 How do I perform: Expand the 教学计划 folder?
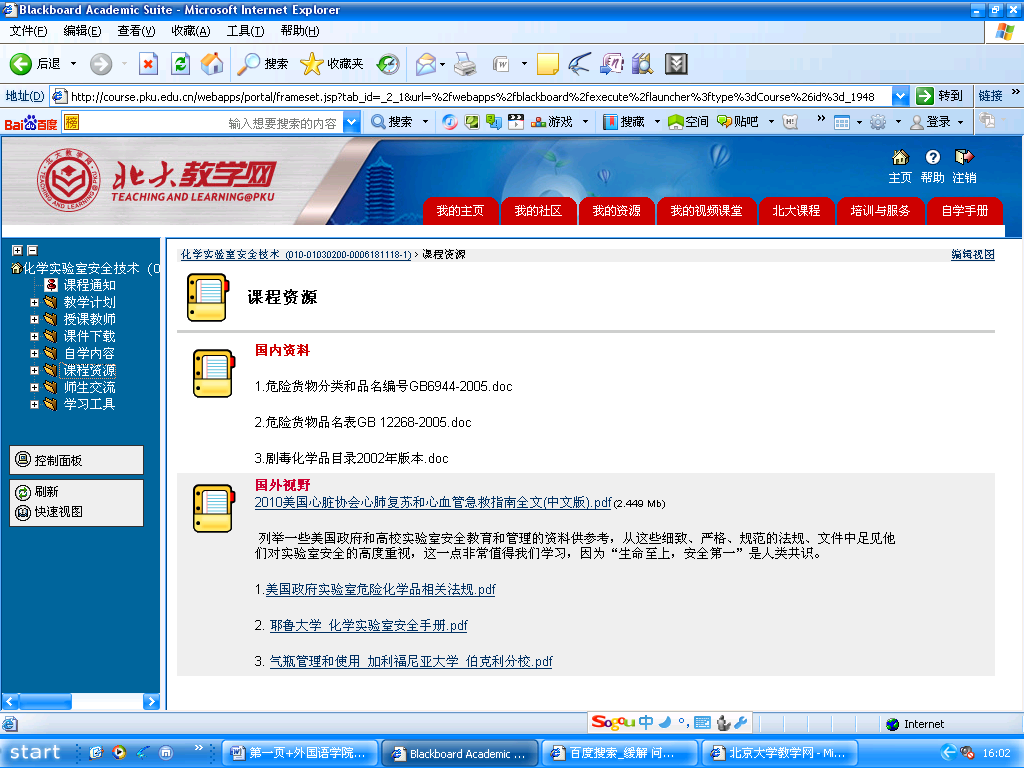point(35,302)
